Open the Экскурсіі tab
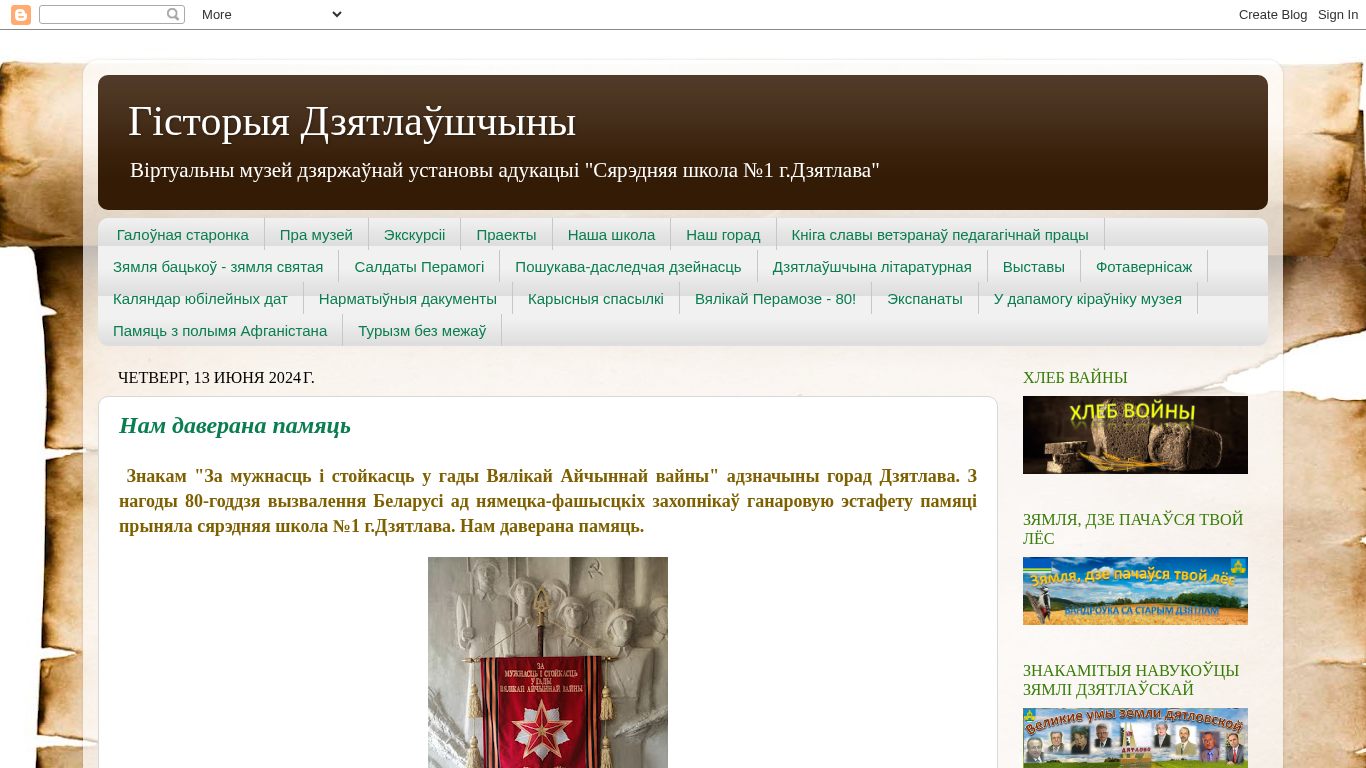The width and height of the screenshot is (1366, 768). (x=415, y=235)
